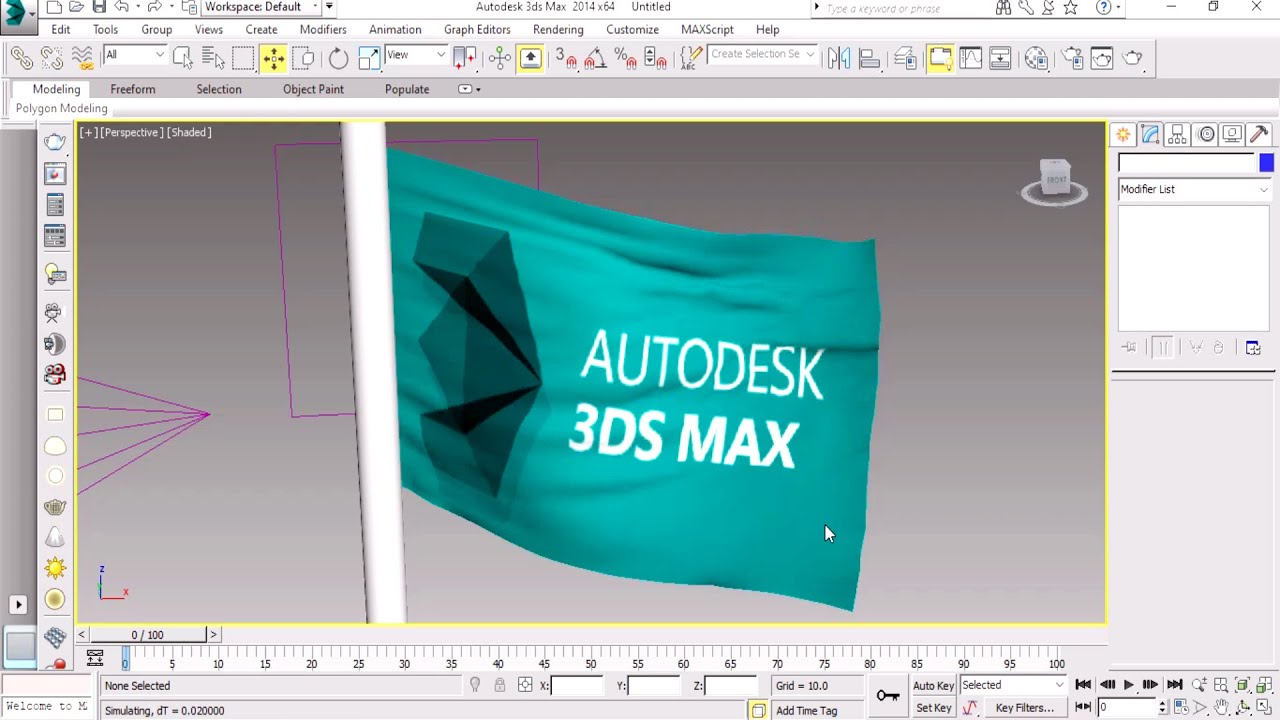Image resolution: width=1280 pixels, height=720 pixels.
Task: Toggle Keyboard Shortcut Override
Action: click(530, 58)
